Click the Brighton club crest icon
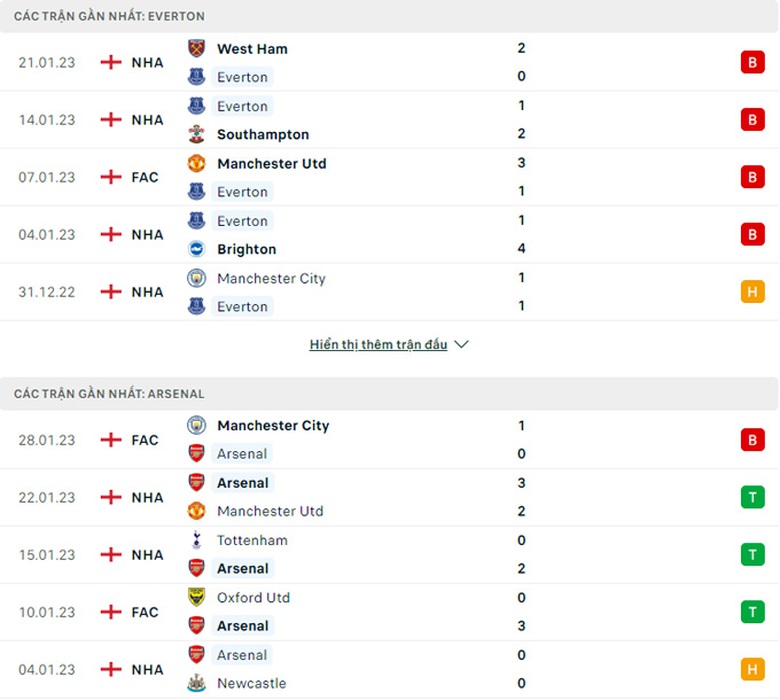This screenshot has width=780, height=700. [x=196, y=249]
